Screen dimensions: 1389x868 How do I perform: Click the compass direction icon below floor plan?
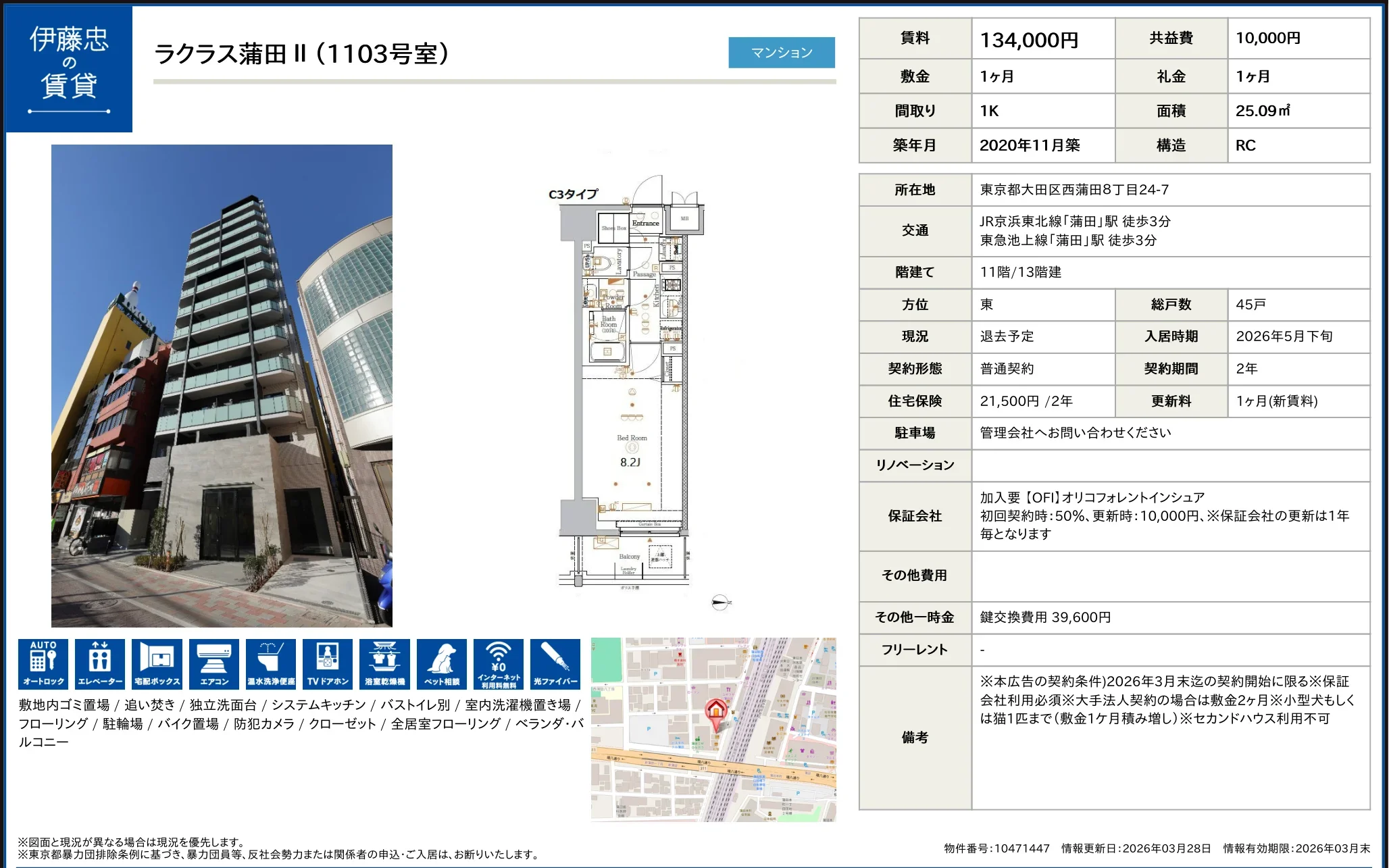click(720, 602)
